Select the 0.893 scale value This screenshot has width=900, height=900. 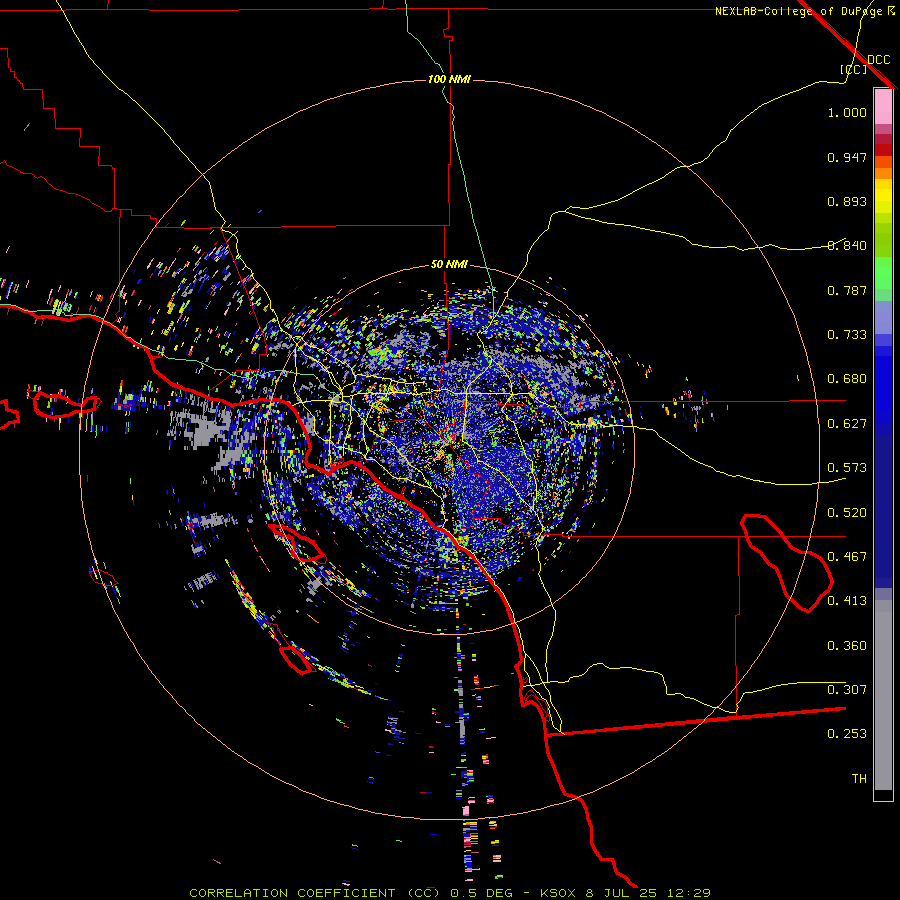point(847,201)
